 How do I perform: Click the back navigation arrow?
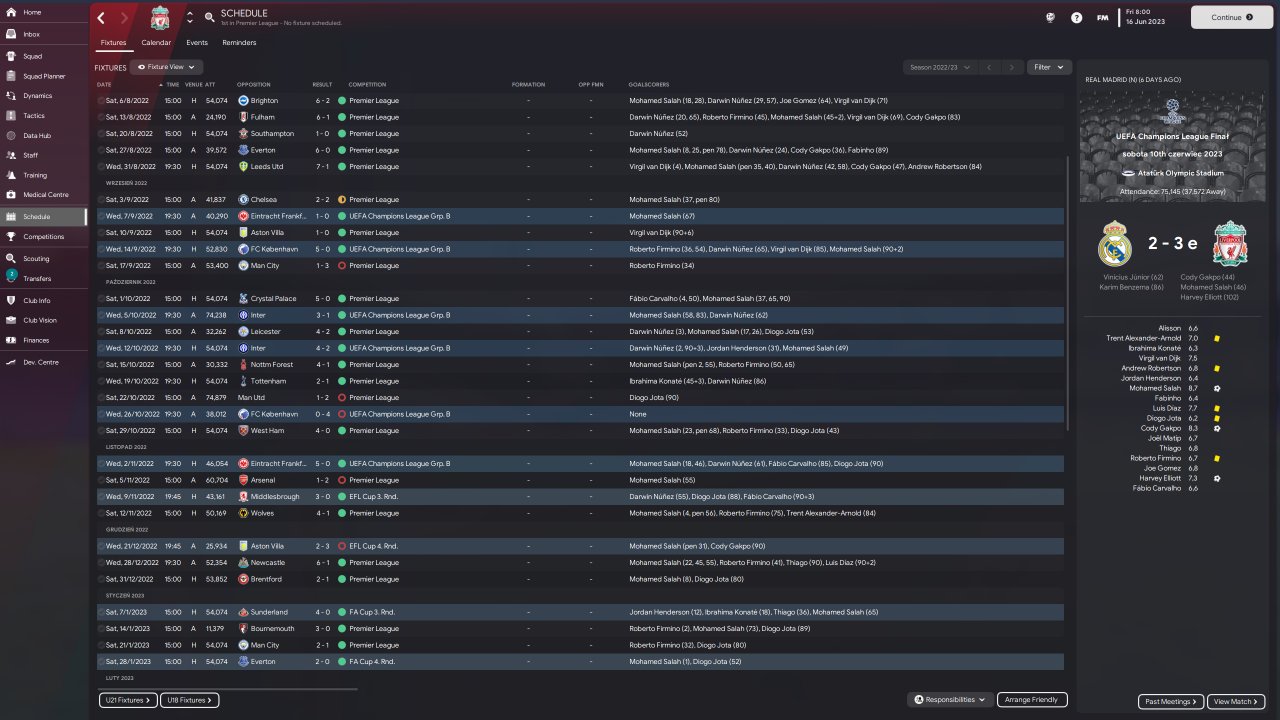(x=101, y=18)
